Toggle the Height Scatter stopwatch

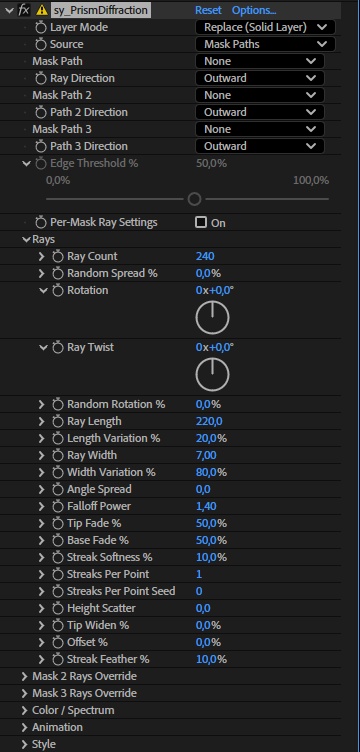[x=58, y=609]
